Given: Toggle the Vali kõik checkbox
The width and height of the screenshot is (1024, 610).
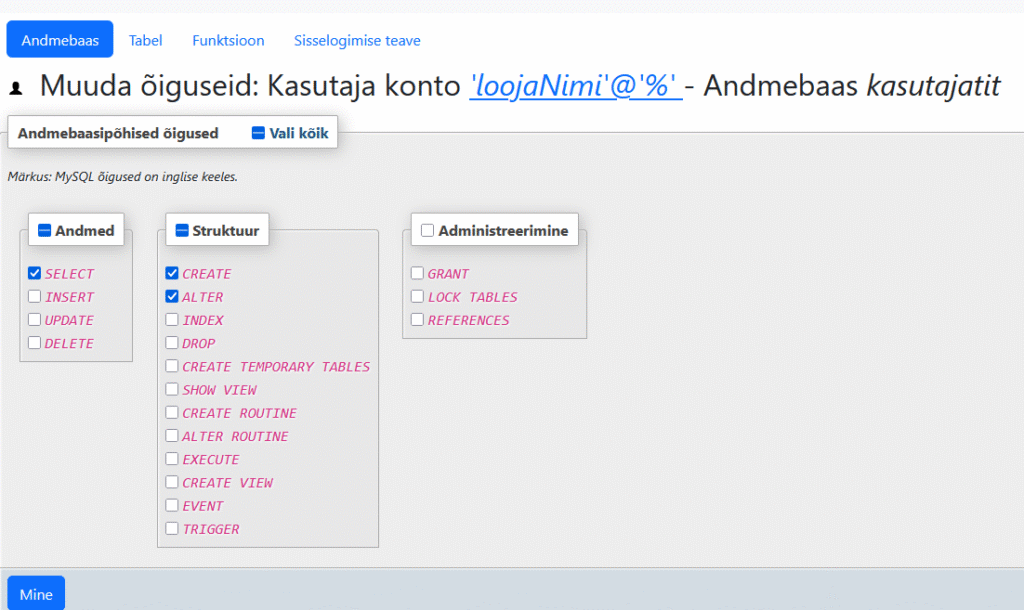Looking at the screenshot, I should pos(258,133).
